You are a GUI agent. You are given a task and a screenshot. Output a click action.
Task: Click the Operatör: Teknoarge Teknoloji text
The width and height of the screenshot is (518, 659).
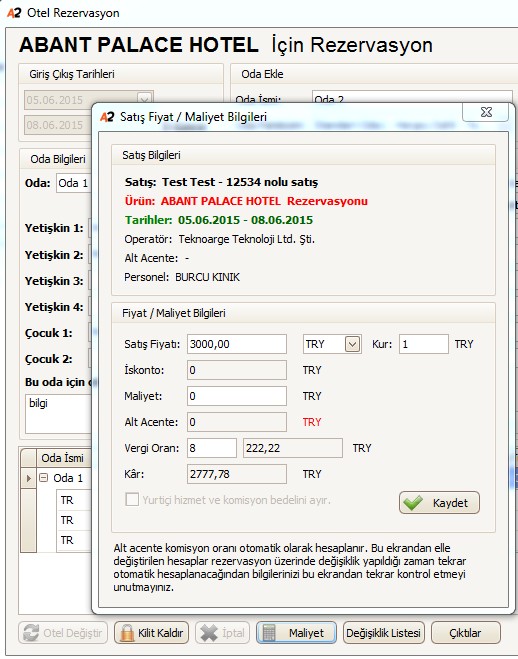point(219,239)
